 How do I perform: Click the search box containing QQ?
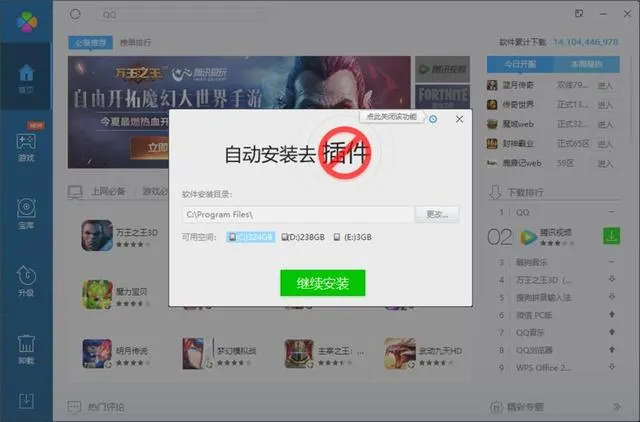click(x=182, y=15)
